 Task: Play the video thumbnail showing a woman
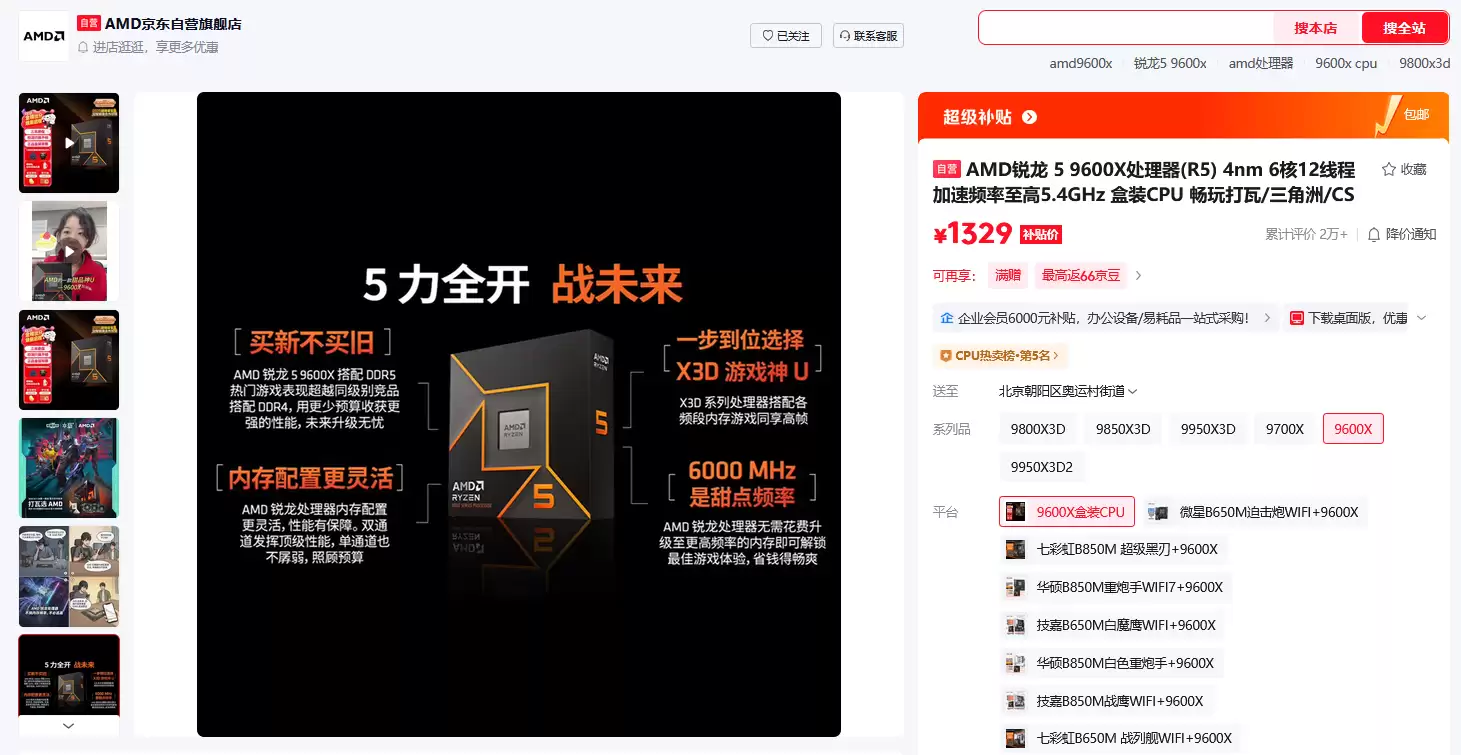[69, 251]
